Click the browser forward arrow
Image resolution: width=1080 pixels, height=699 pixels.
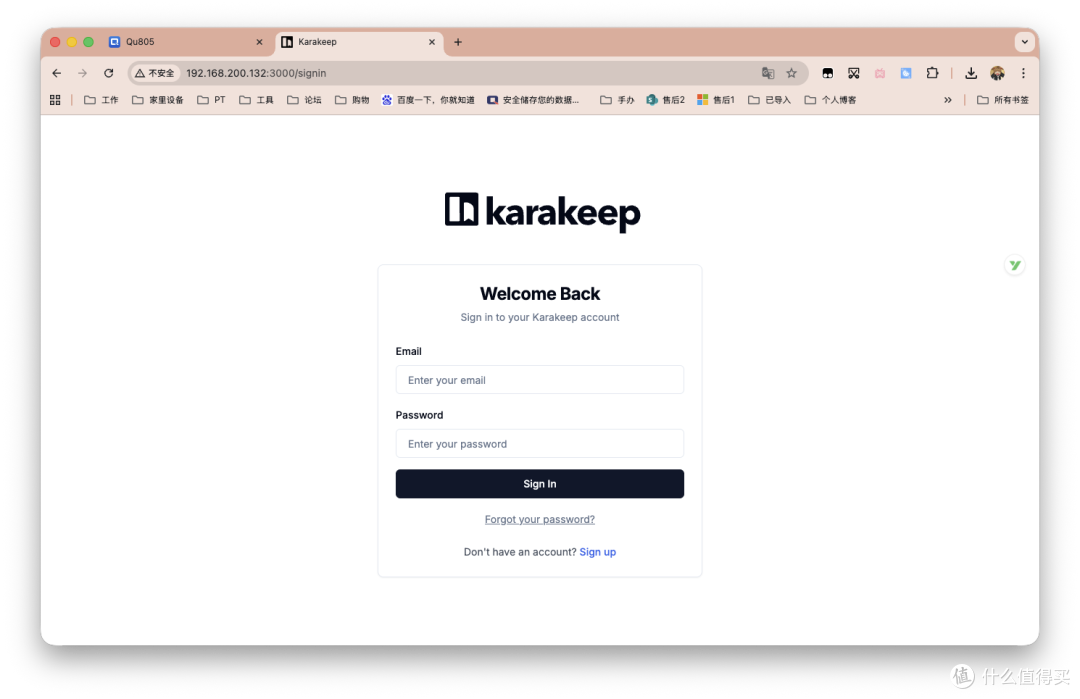tap(83, 73)
